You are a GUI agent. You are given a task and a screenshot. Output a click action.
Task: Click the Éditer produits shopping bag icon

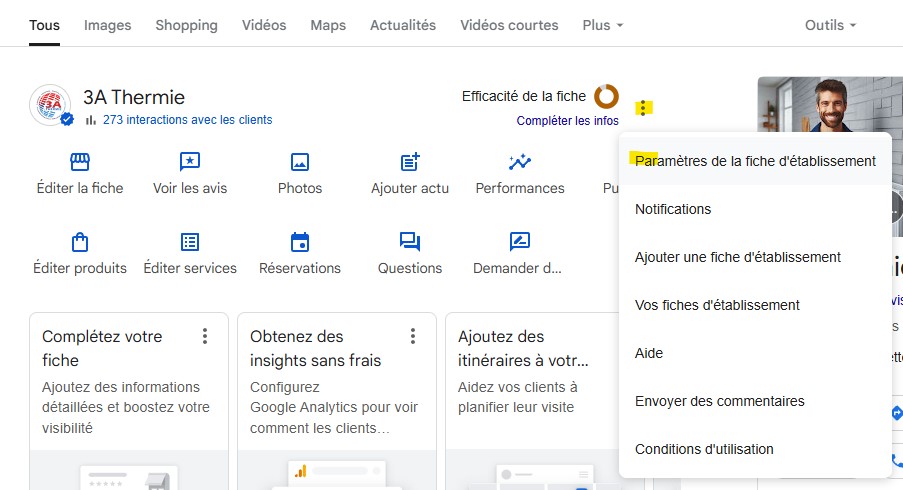(x=80, y=242)
